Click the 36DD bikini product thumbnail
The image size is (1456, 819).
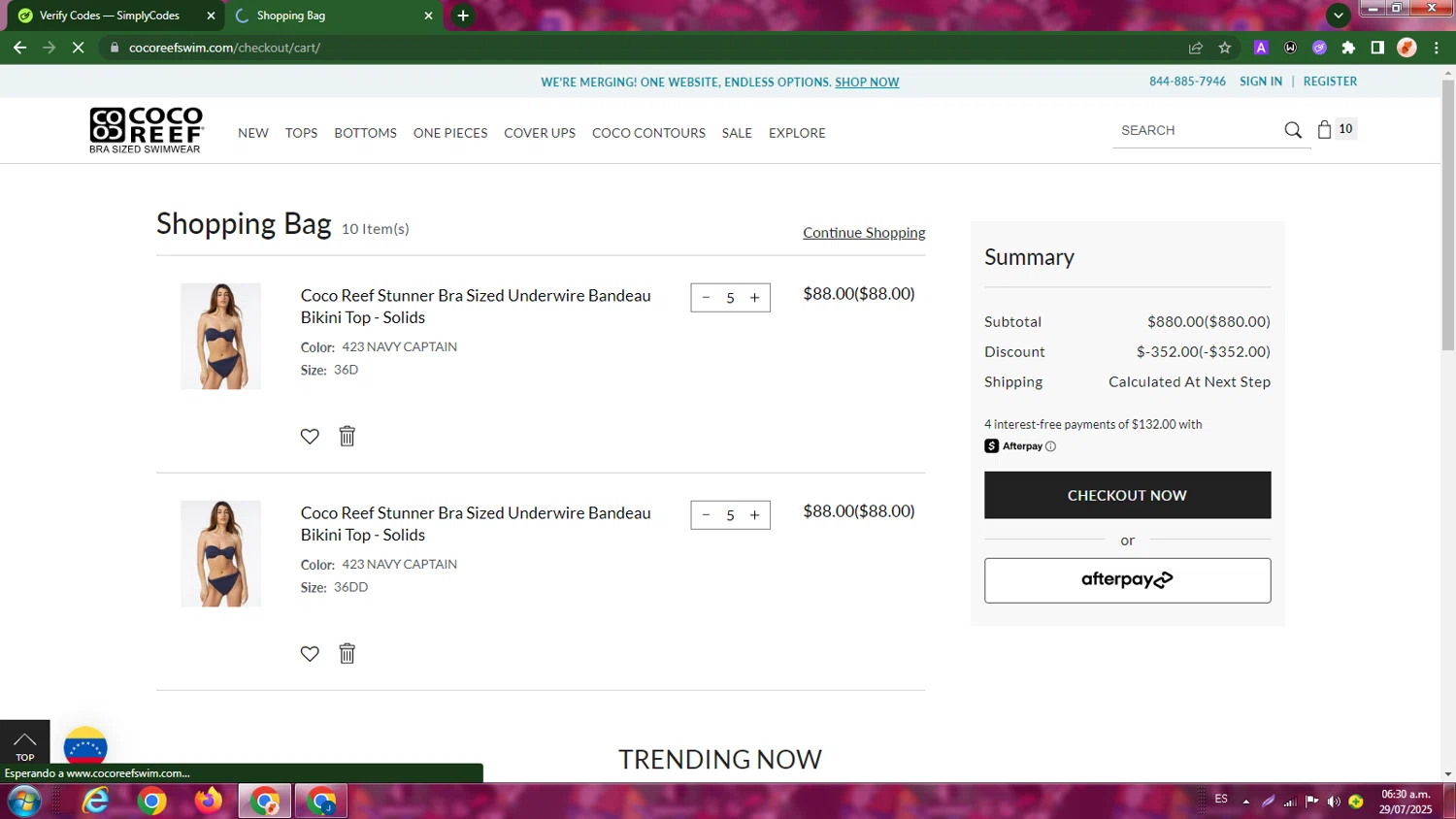pos(221,554)
